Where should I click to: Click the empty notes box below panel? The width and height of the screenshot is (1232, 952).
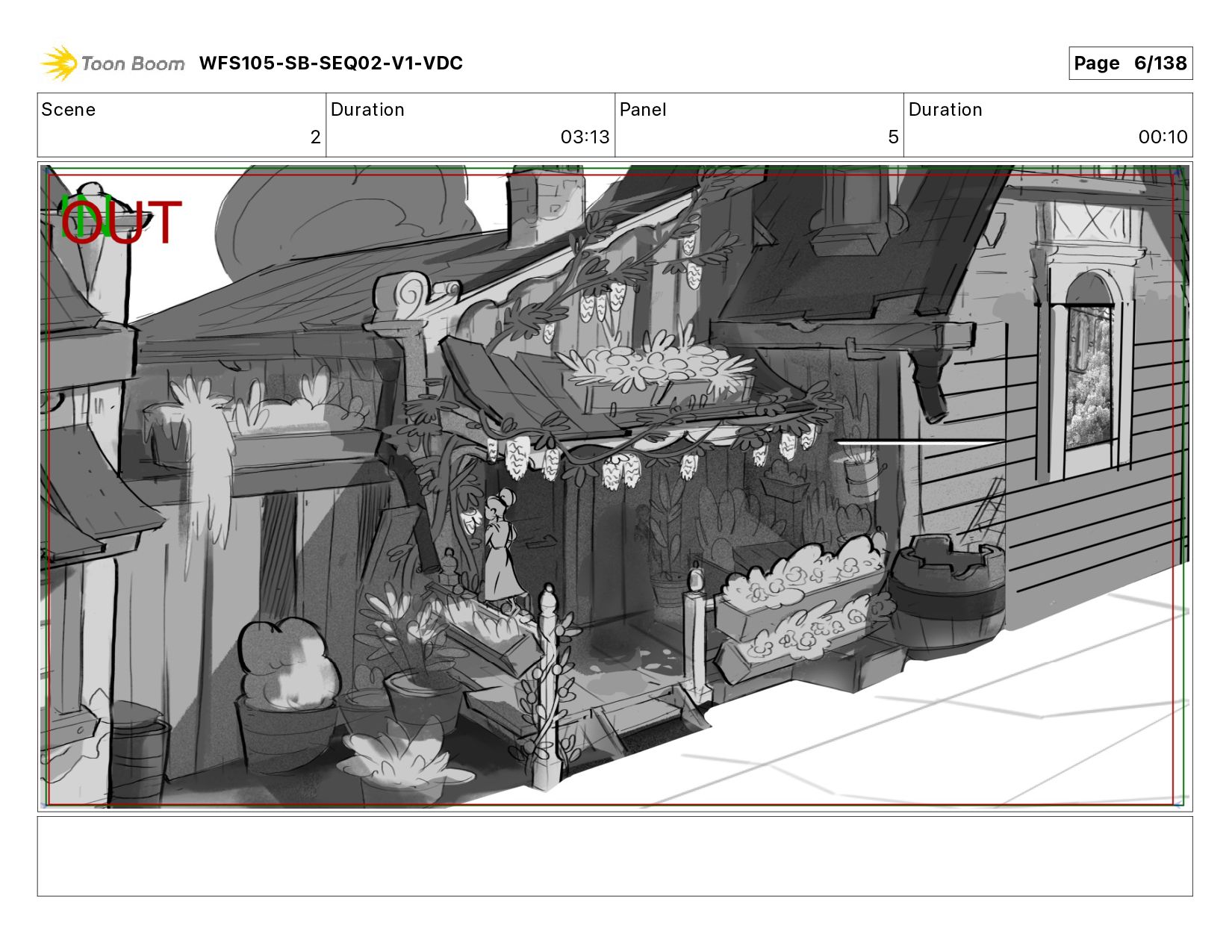(615, 856)
